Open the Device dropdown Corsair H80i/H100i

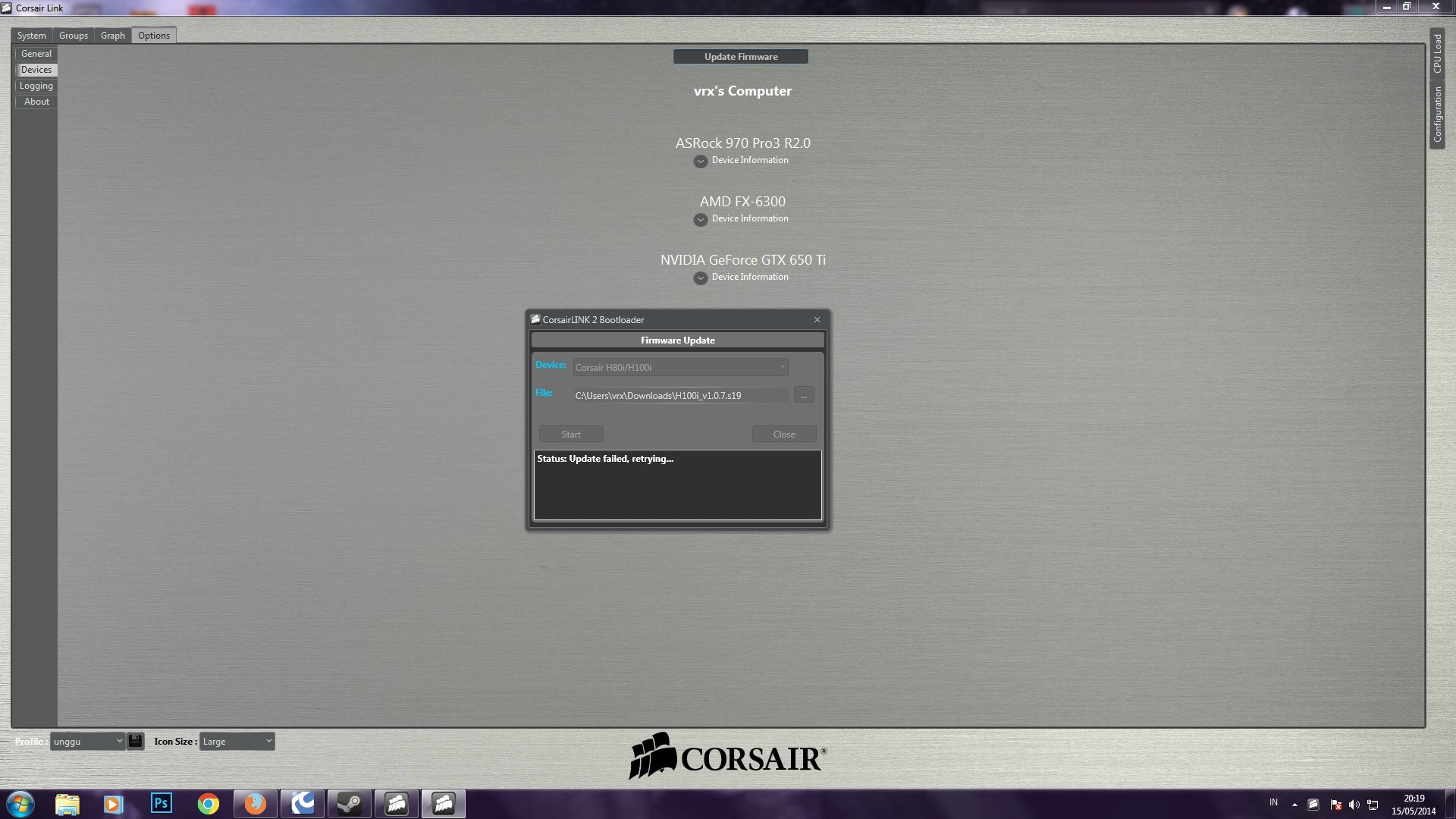click(x=680, y=367)
